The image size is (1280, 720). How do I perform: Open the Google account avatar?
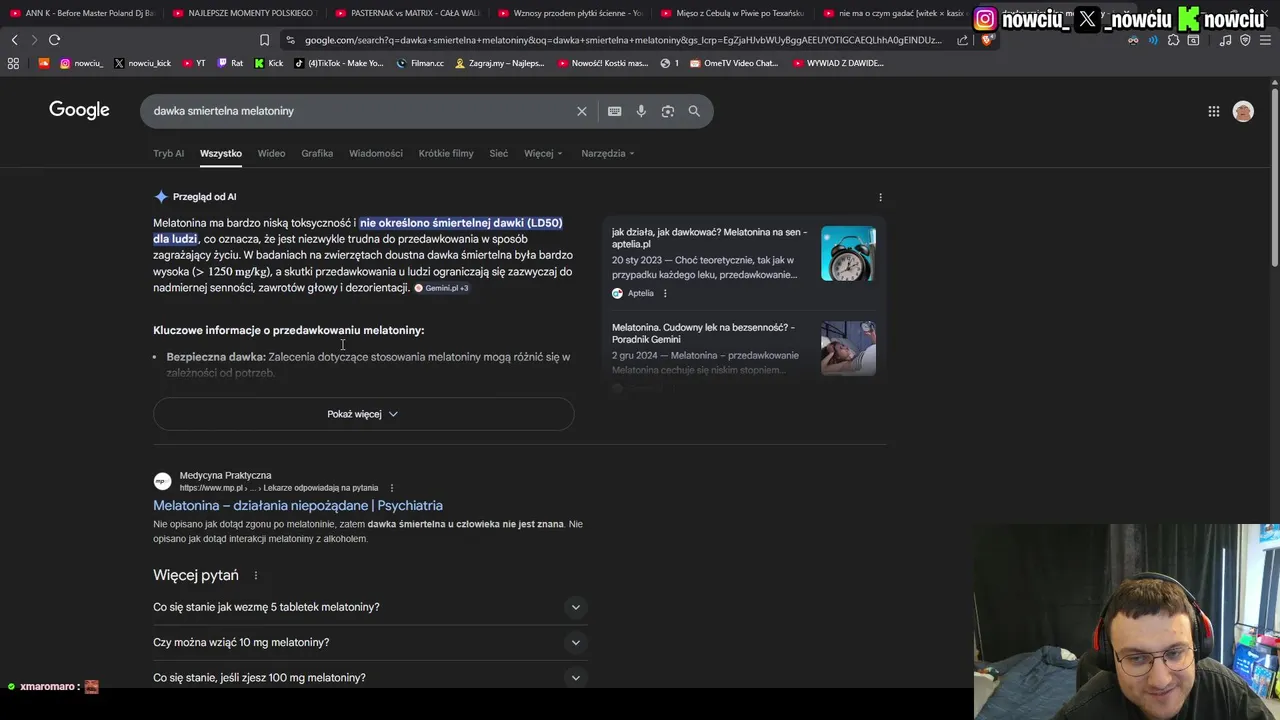point(1243,111)
